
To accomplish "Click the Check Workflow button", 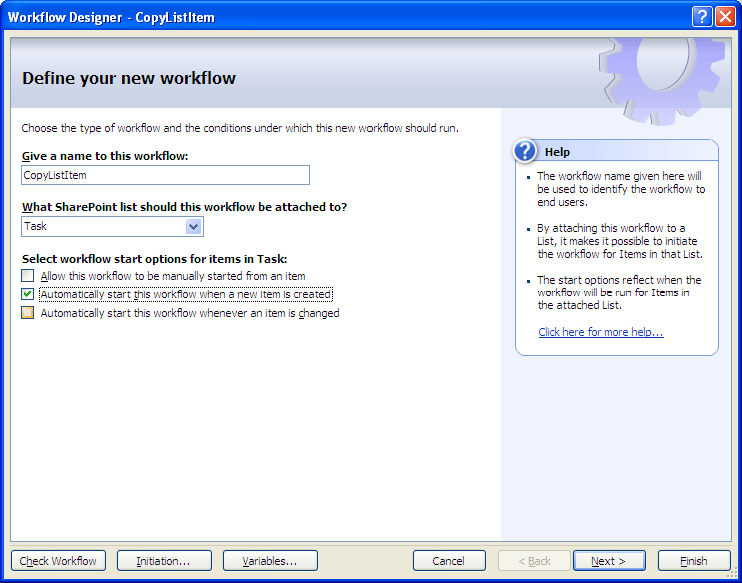I will point(58,561).
